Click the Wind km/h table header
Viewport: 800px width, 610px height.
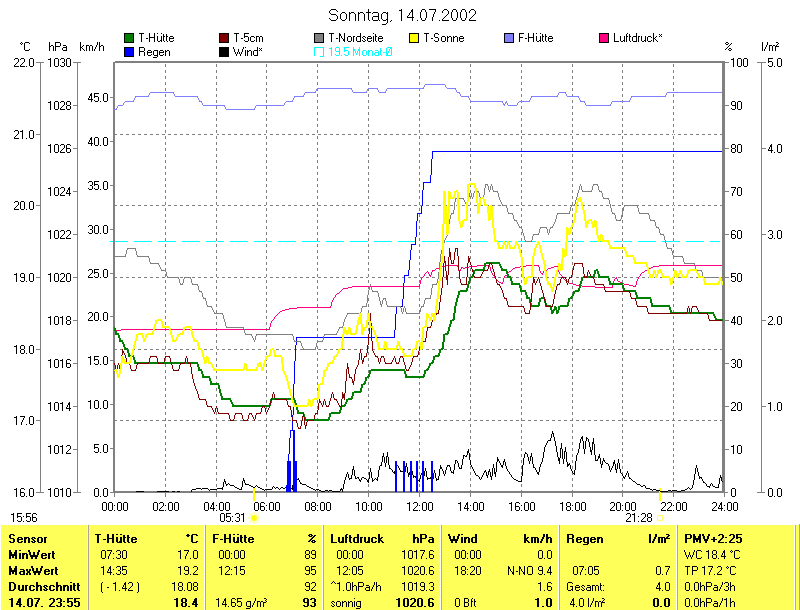[501, 539]
